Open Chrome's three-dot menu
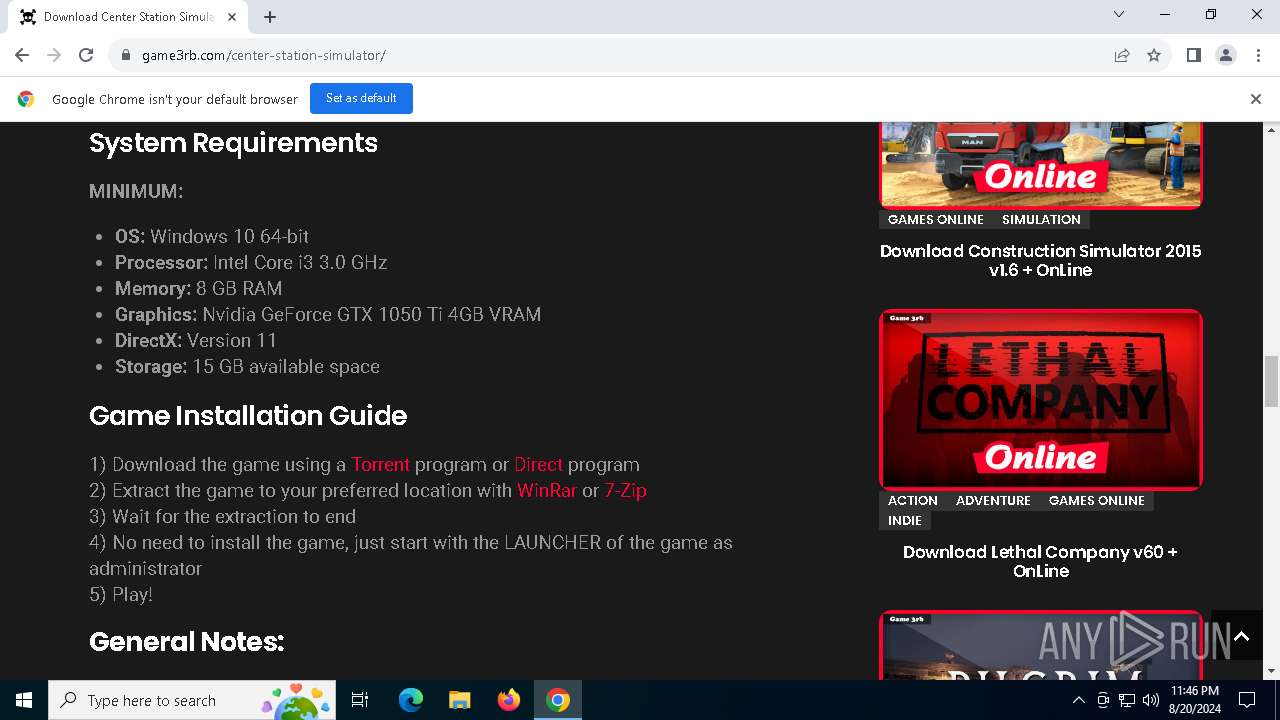 1257,55
